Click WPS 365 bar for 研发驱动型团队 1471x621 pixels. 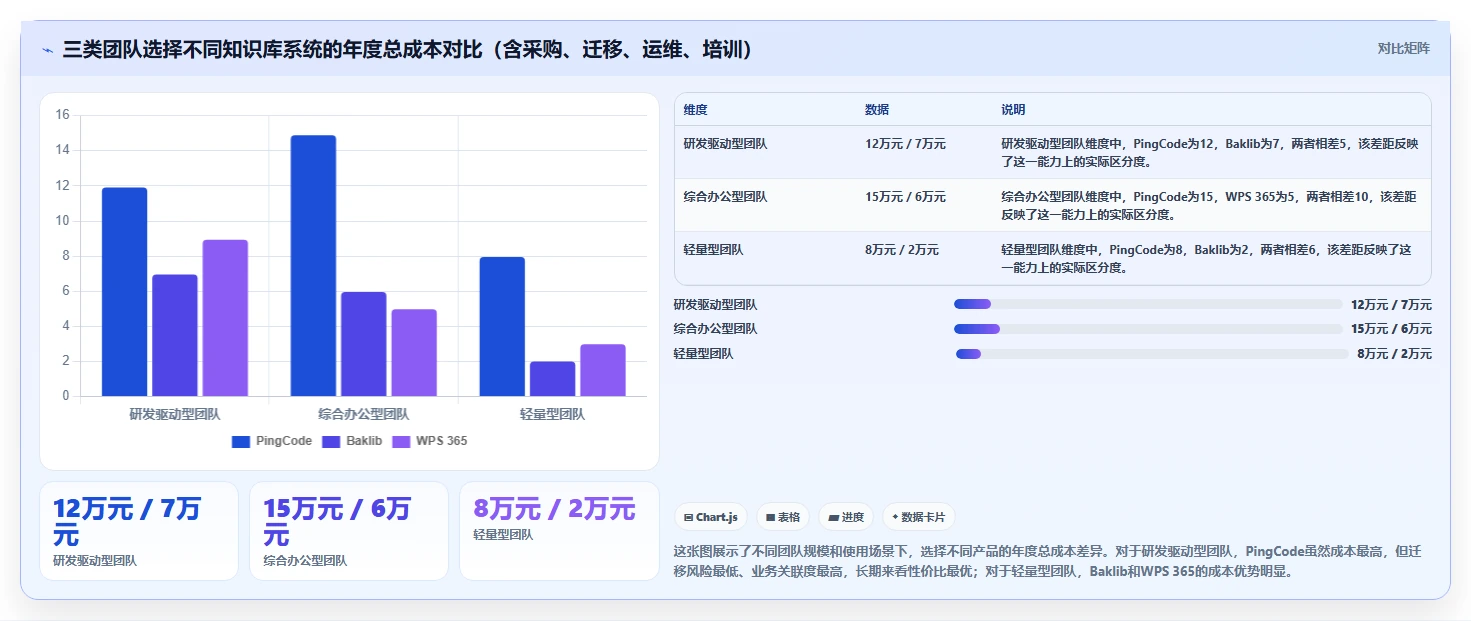pos(225,318)
